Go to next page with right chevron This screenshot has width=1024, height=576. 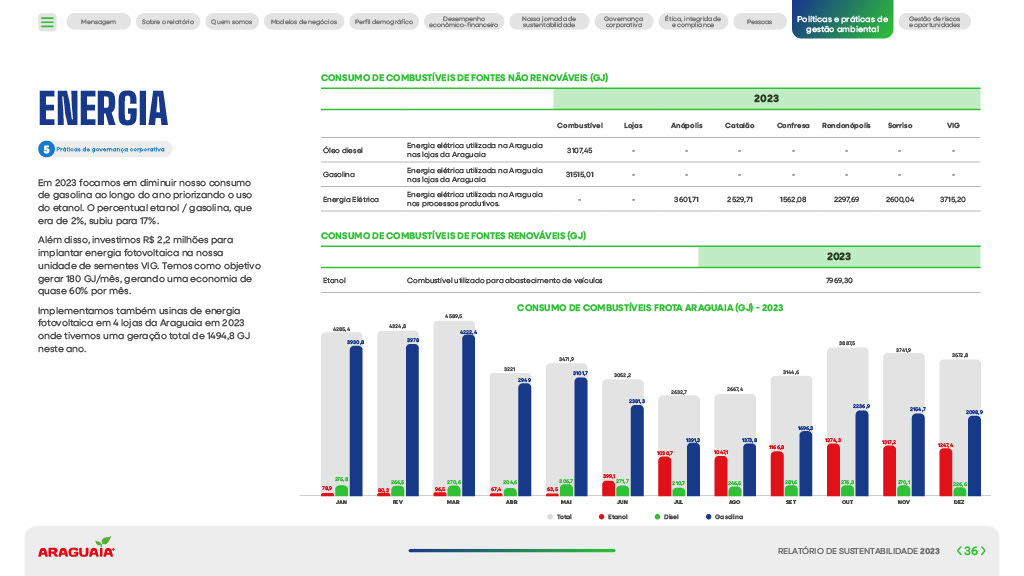[x=983, y=551]
